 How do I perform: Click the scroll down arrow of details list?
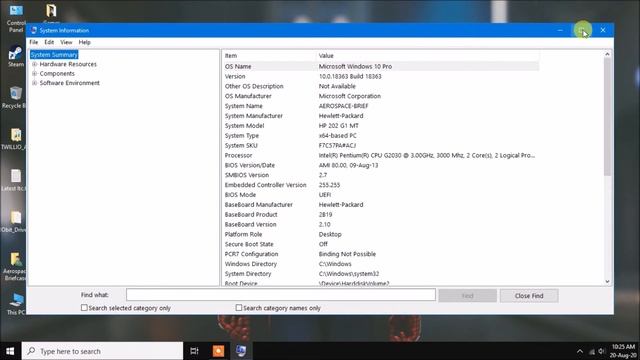click(607, 281)
